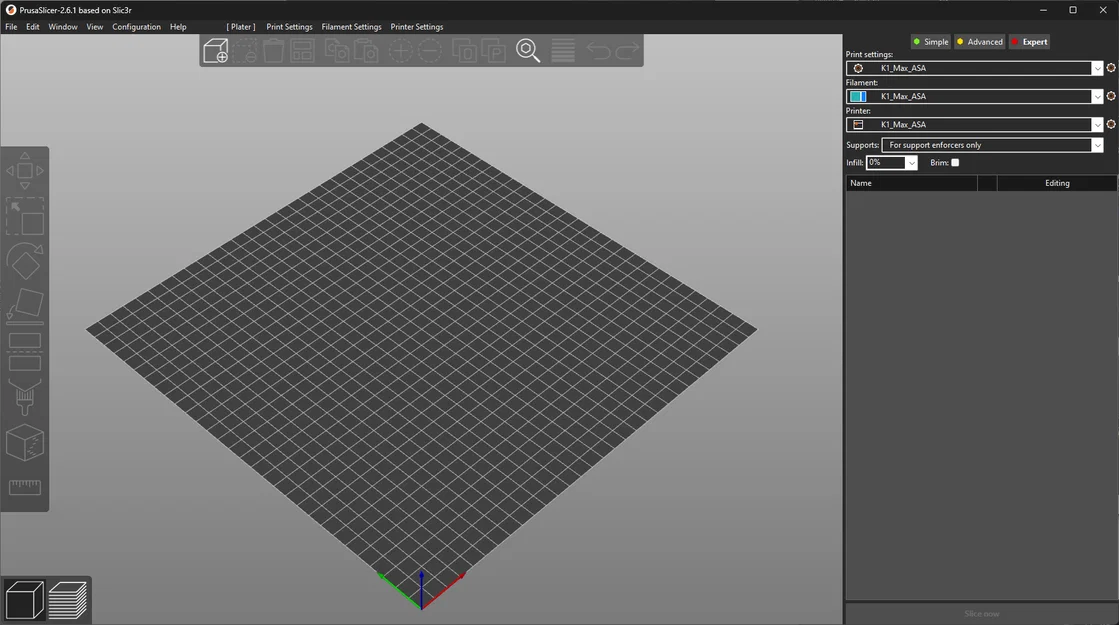Image resolution: width=1119 pixels, height=625 pixels.
Task: Select the Measure ruler tool
Action: click(x=25, y=487)
